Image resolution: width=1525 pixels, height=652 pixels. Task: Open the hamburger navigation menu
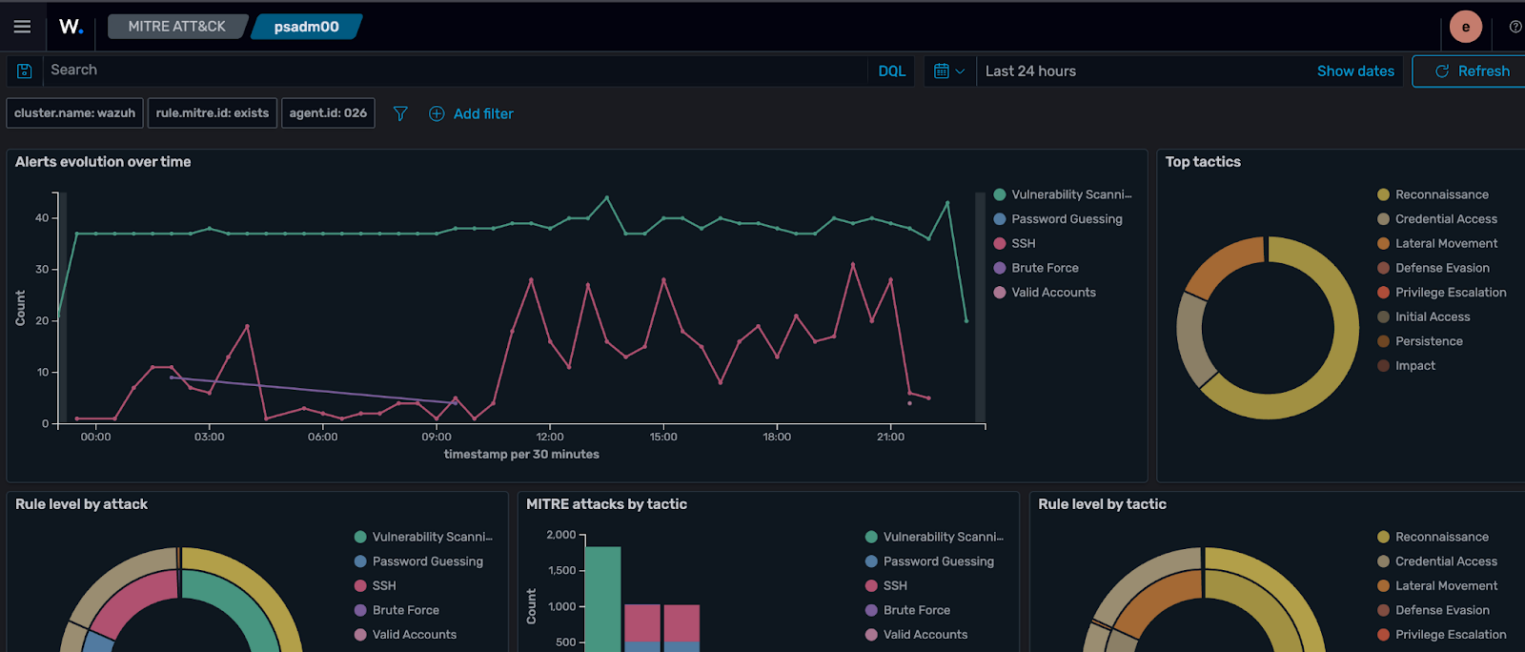click(x=22, y=27)
